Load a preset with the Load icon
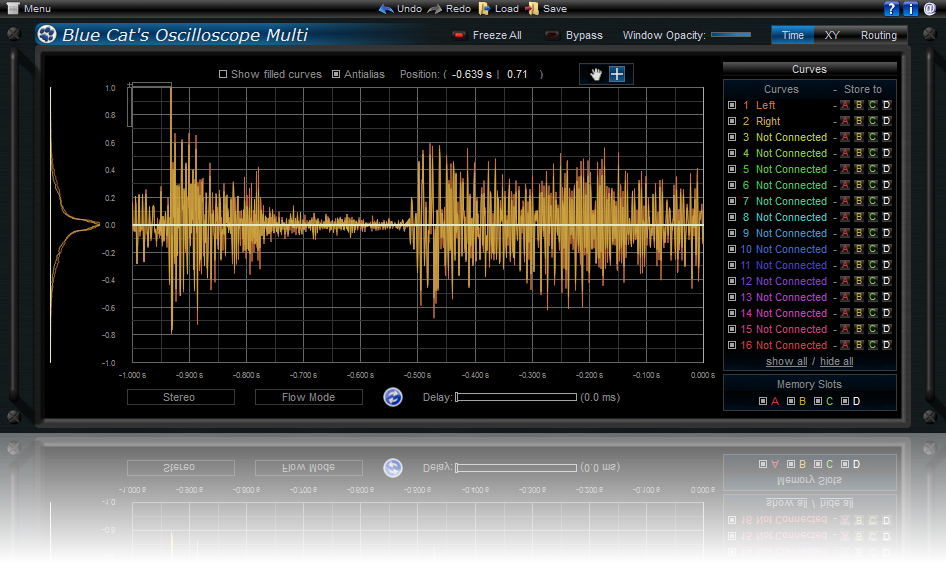 point(484,8)
